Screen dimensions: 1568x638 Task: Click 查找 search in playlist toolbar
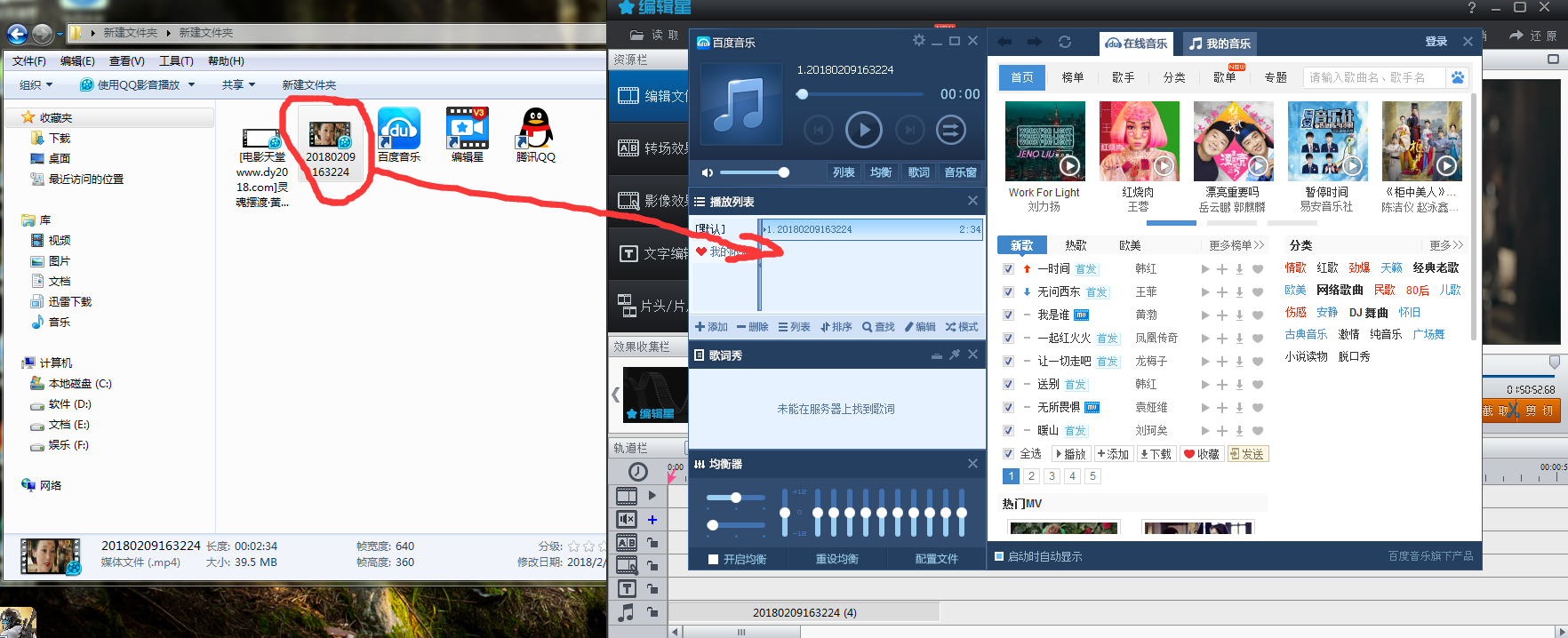point(878,327)
